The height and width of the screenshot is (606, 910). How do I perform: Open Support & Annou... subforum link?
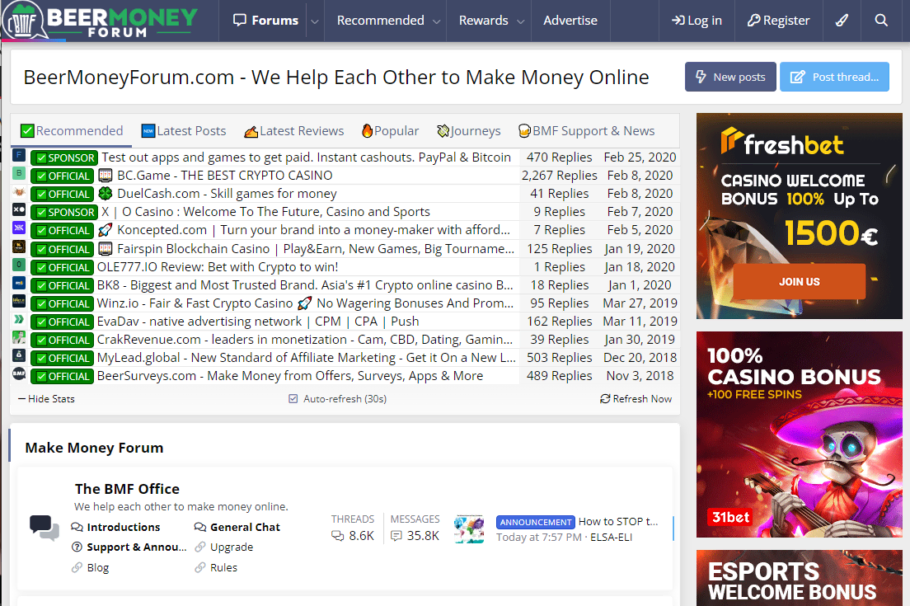coord(136,547)
